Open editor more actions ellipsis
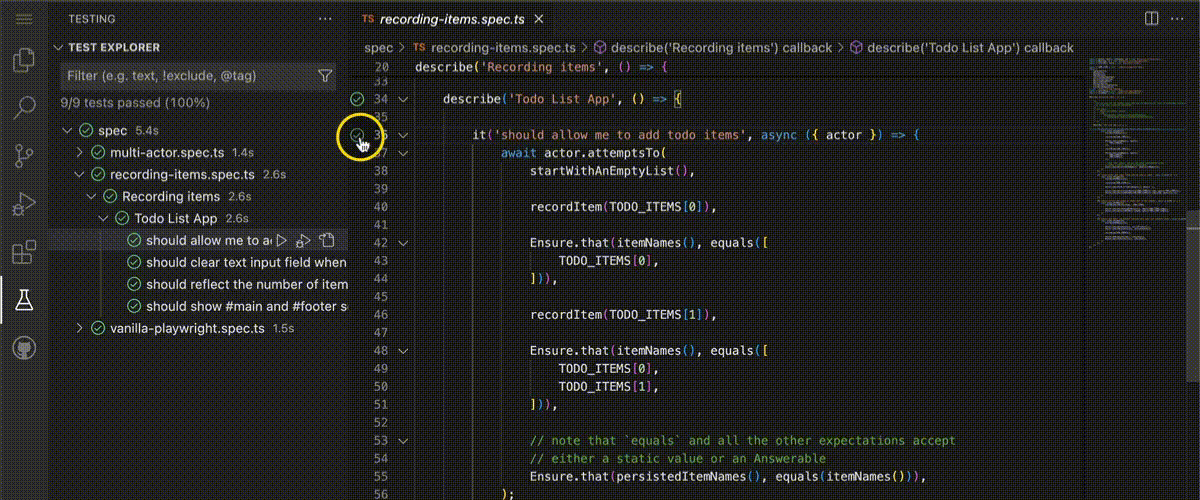Viewport: 1200px width, 500px height. coord(1180,19)
